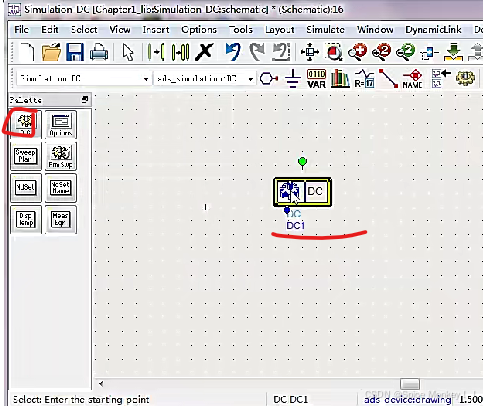This screenshot has width=483, height=406.
Task: Click the wire NAME label tool
Action: 413,79
